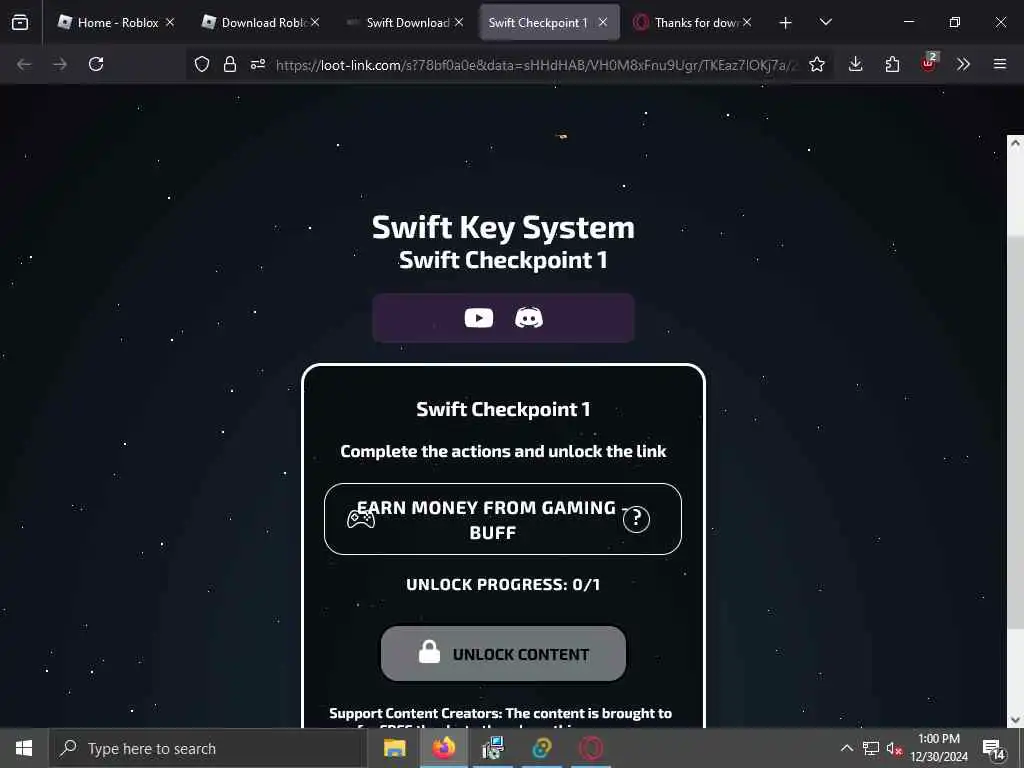Click the Swift Key System heading
Screen dimensions: 1024x768
(x=503, y=227)
